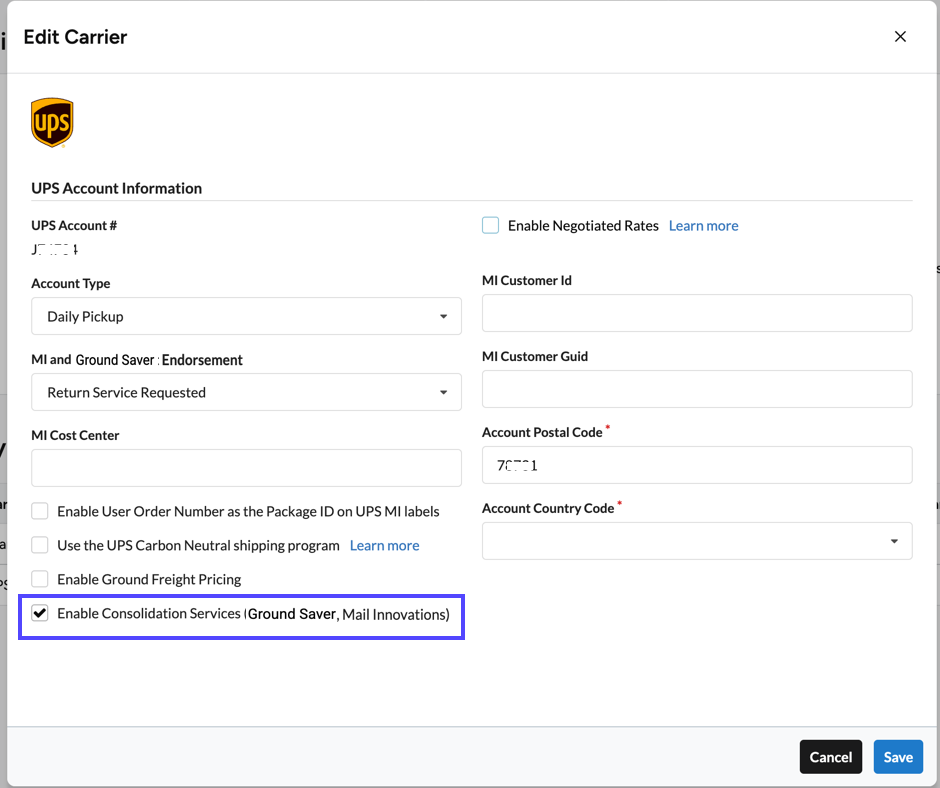Check Use the UPS Carbon Neutral shipping program

(40, 545)
